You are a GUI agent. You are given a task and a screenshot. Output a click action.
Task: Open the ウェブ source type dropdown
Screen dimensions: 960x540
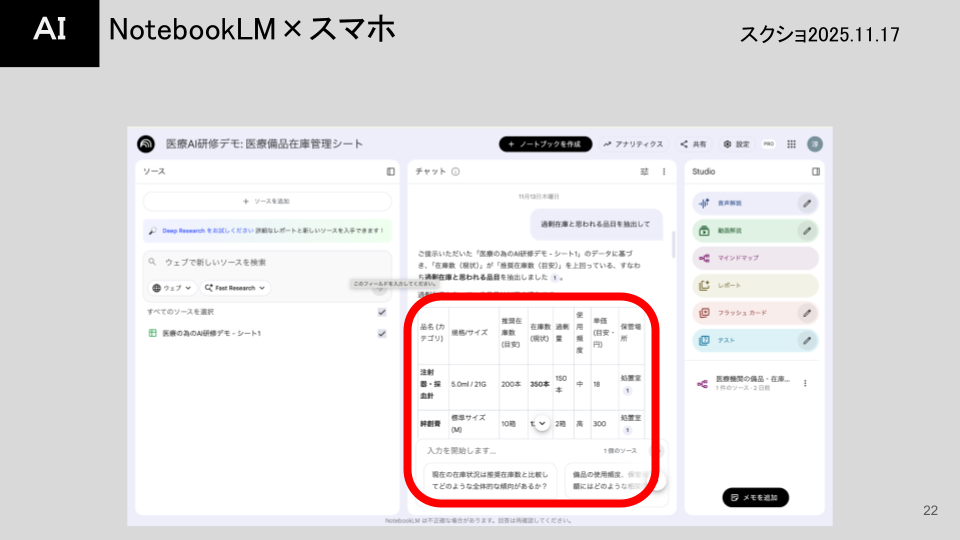pos(171,288)
